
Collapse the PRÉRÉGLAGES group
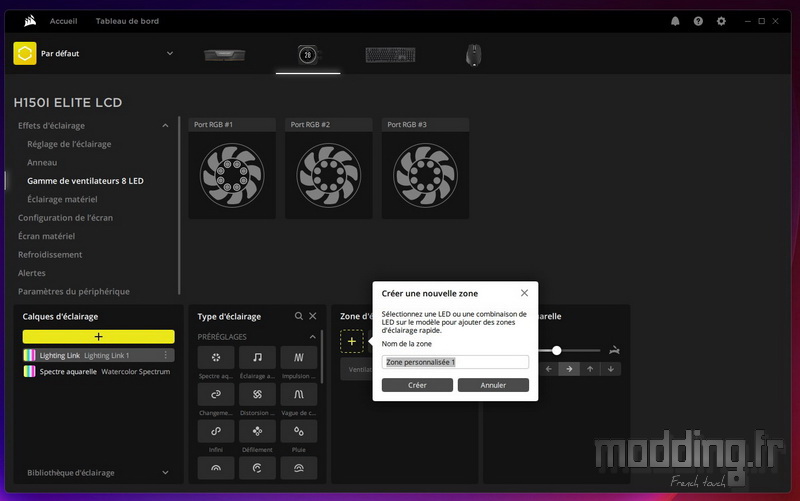pos(312,337)
